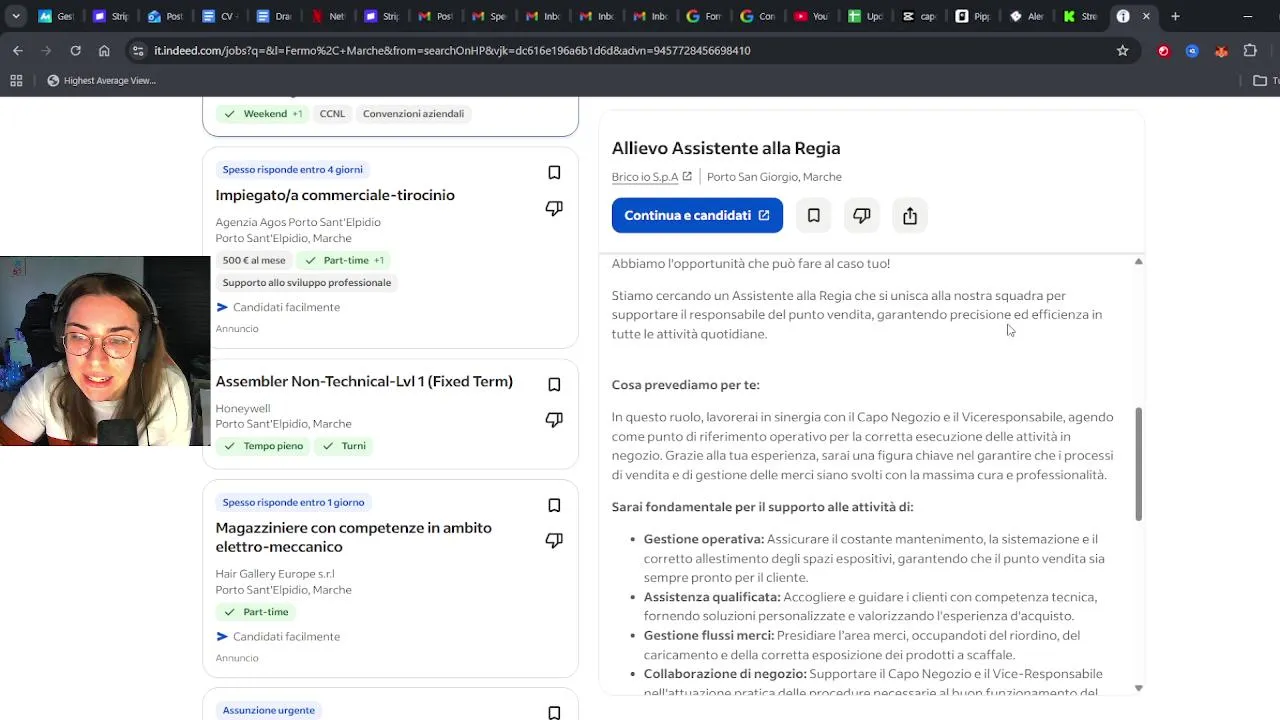Bookmark the Assembler Non-Technical-Lvl 1 job
1280x720 pixels.
click(x=554, y=385)
